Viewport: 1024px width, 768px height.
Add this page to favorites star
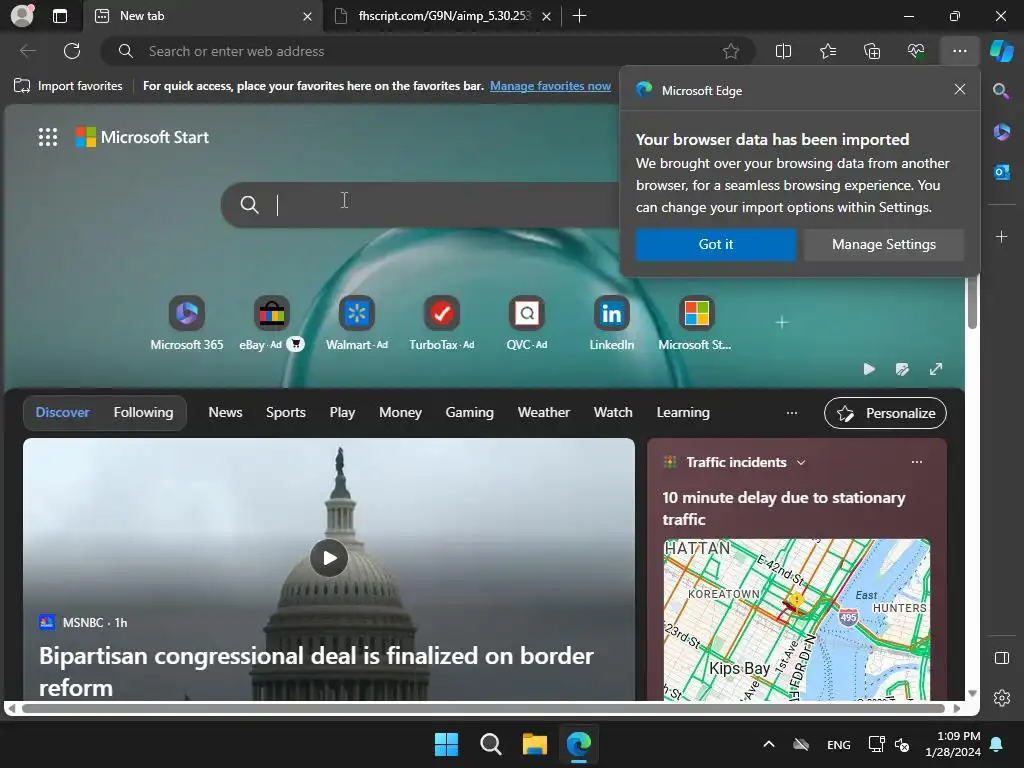pyautogui.click(x=731, y=51)
